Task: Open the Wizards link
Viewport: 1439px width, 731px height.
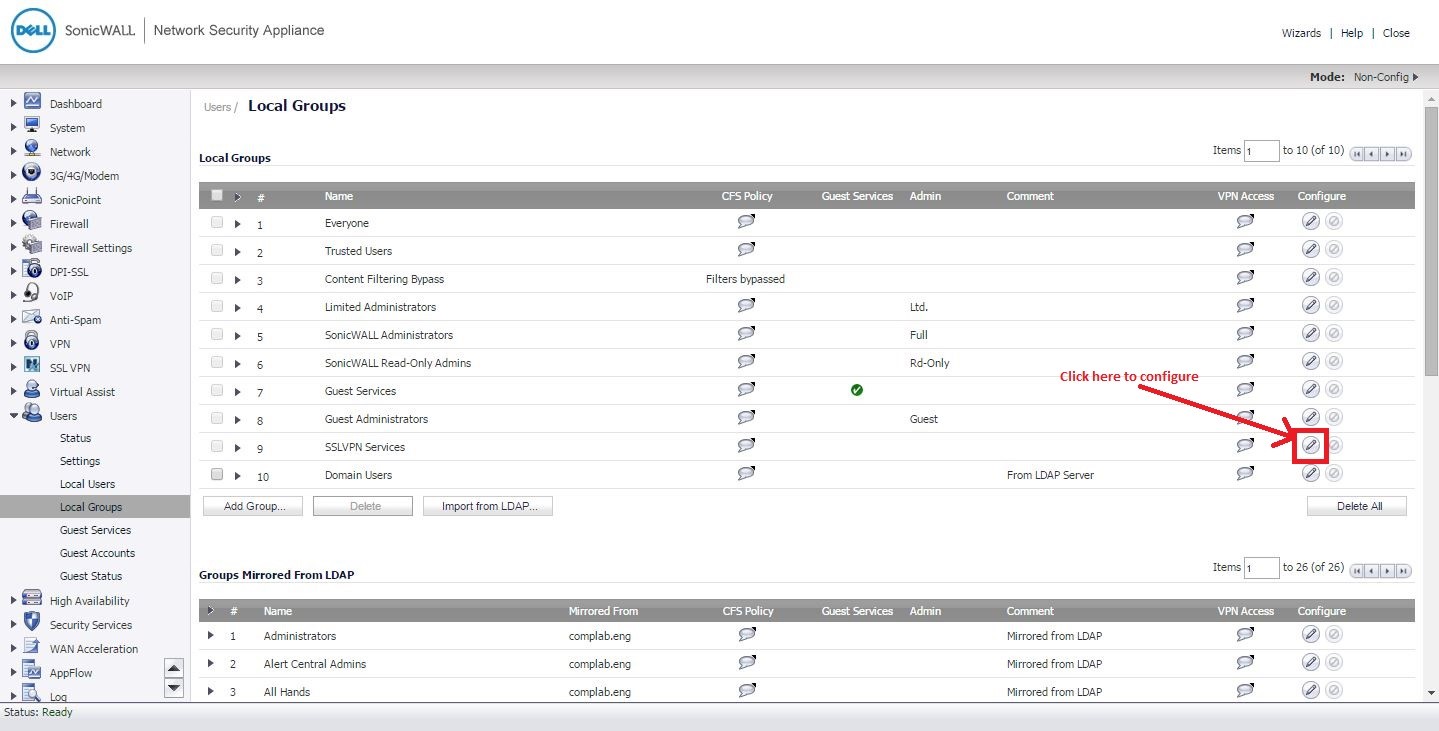Action: [x=1301, y=33]
